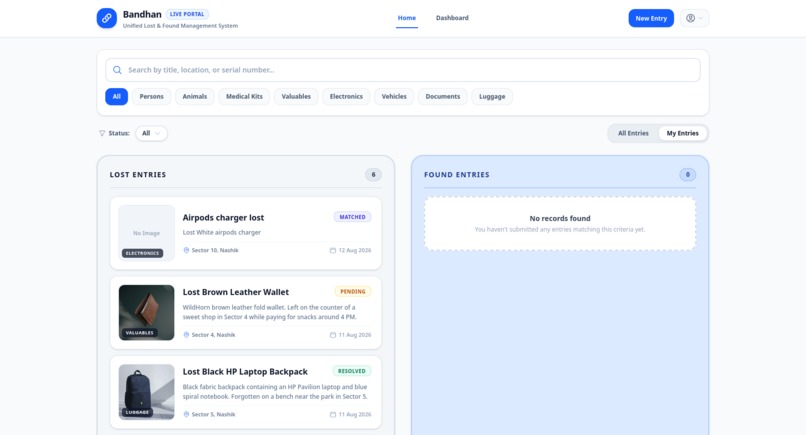Click the Bandhan title text
Image resolution: width=806 pixels, height=435 pixels.
click(142, 14)
